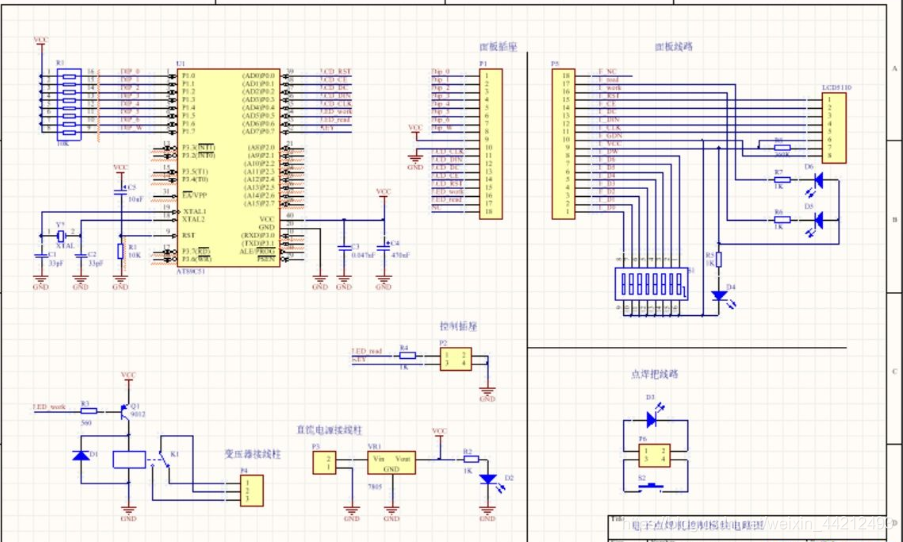903x542 pixels.
Task: Select the P4 three-pin connector
Action: (252, 490)
